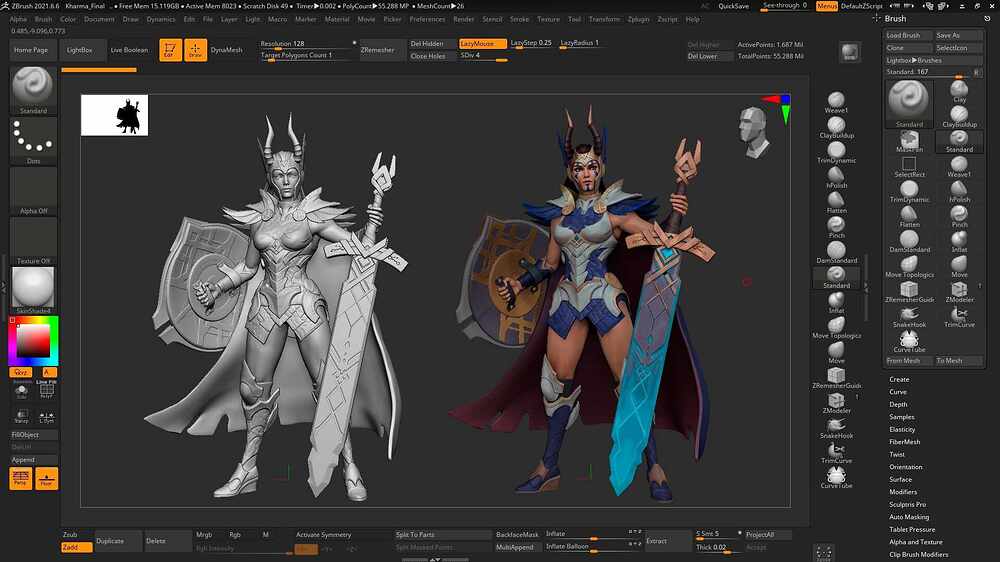Toggle the Persp perspective button
The image size is (1000, 562).
point(20,478)
